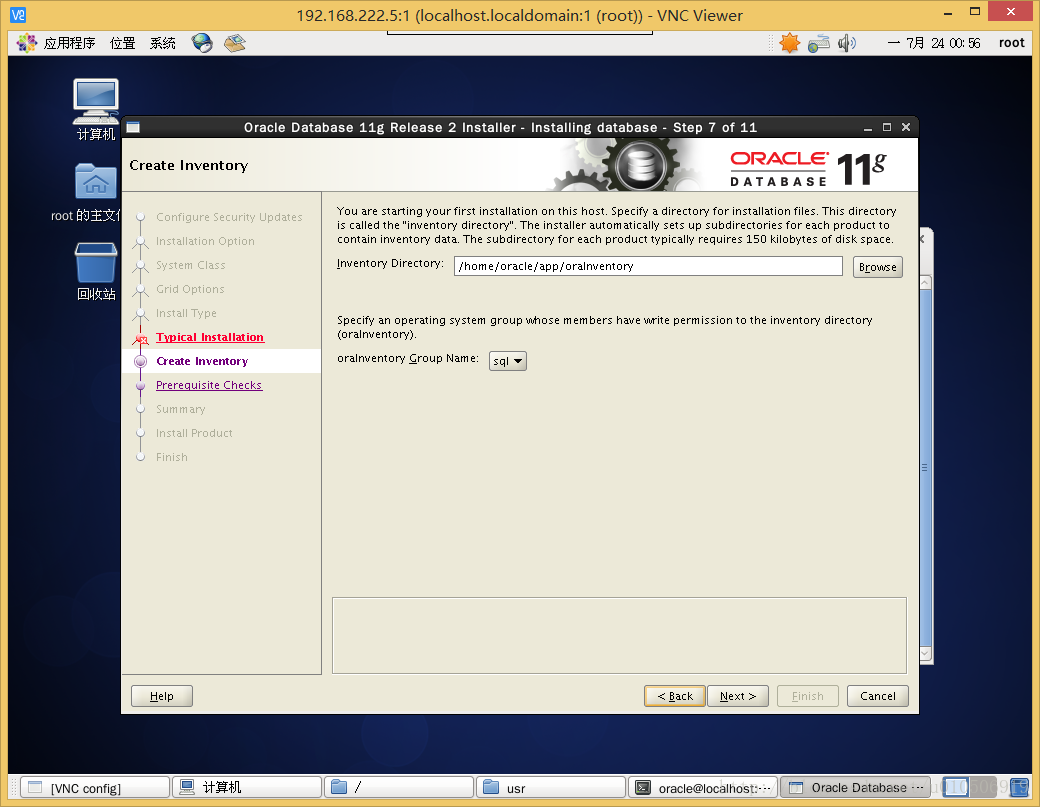The image size is (1040, 807).
Task: Click the installer window menu icon
Action: pyautogui.click(x=133, y=127)
